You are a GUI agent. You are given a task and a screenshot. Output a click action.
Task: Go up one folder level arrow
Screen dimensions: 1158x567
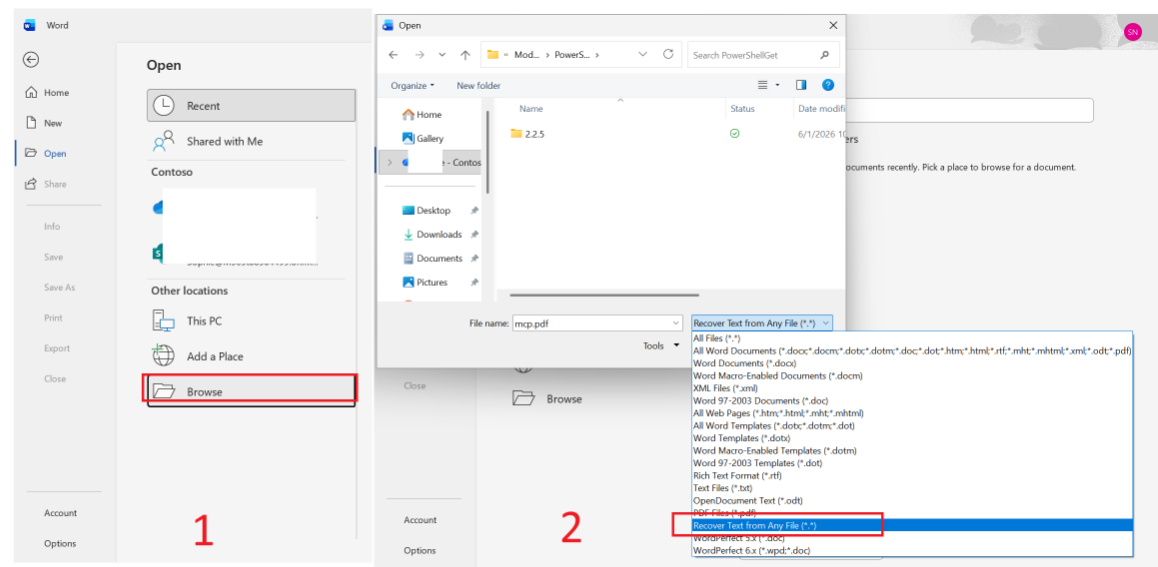(465, 55)
